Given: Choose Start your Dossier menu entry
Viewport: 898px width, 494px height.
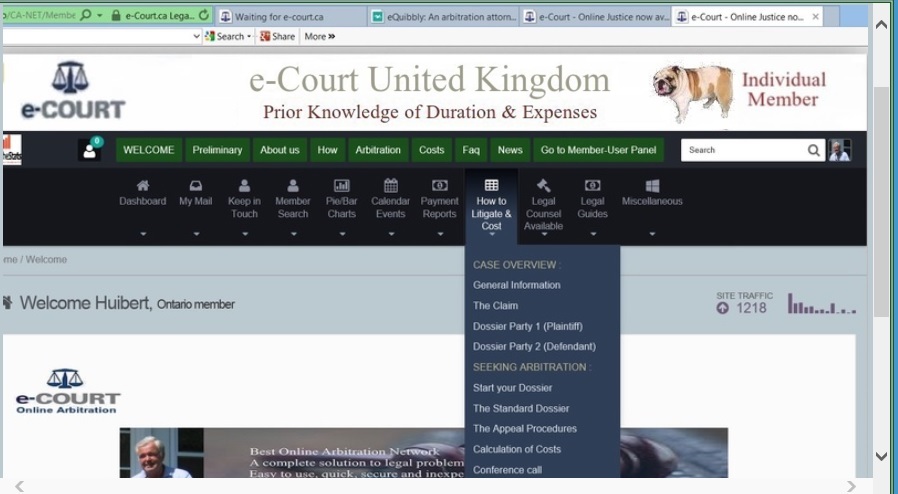Looking at the screenshot, I should click(513, 388).
